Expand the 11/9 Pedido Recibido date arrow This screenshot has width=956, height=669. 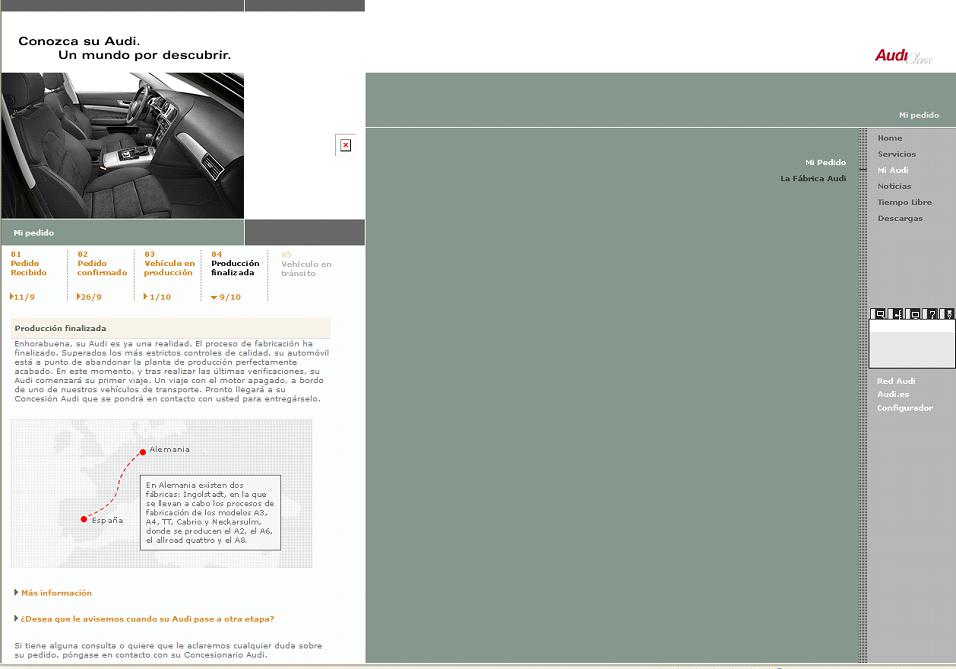(11, 296)
